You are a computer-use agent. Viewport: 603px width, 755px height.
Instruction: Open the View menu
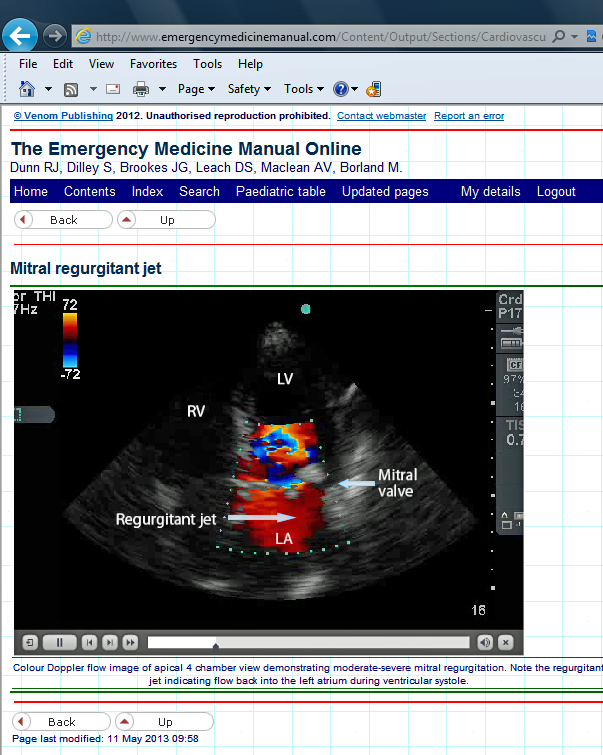point(101,64)
